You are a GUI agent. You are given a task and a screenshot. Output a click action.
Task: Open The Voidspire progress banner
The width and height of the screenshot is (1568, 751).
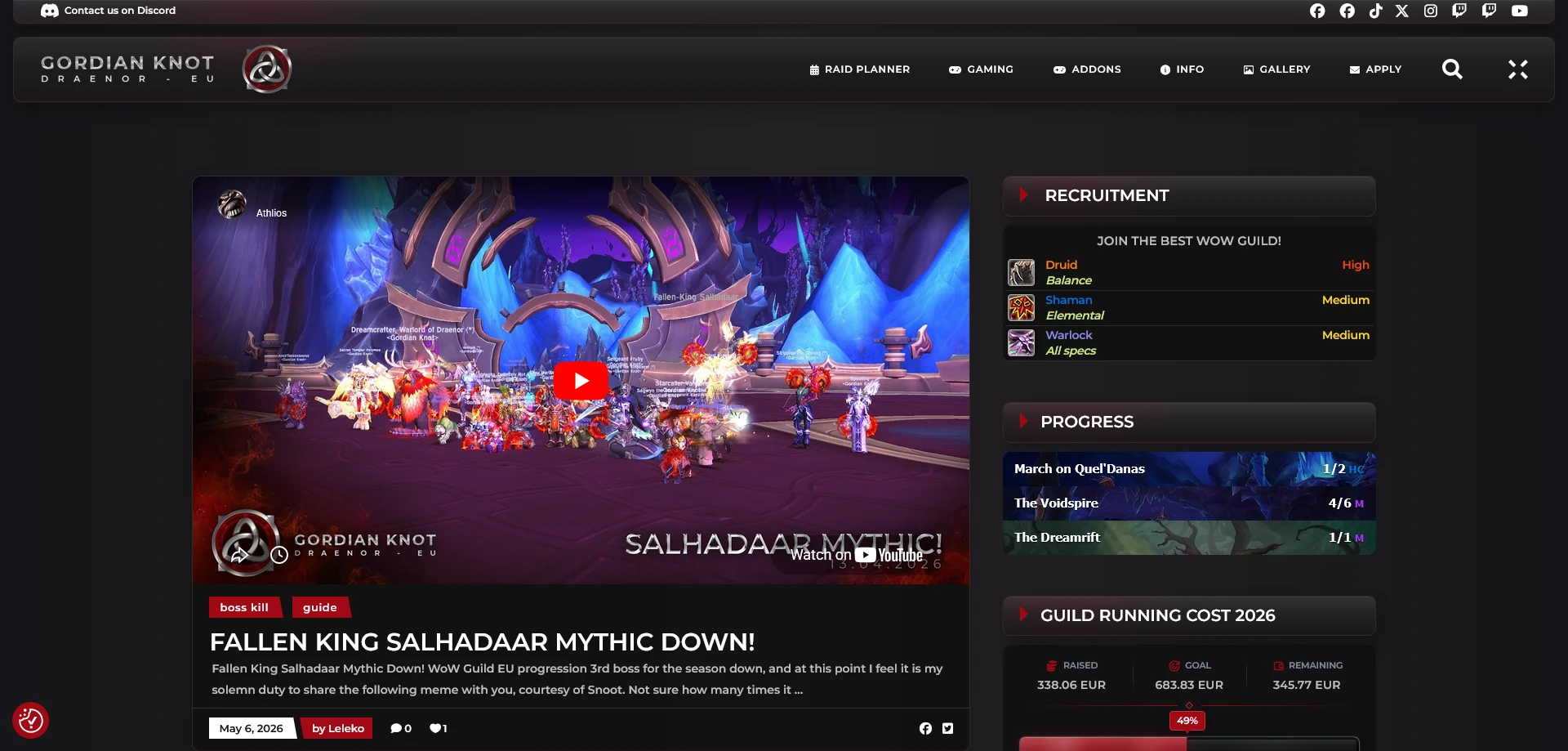click(x=1189, y=503)
